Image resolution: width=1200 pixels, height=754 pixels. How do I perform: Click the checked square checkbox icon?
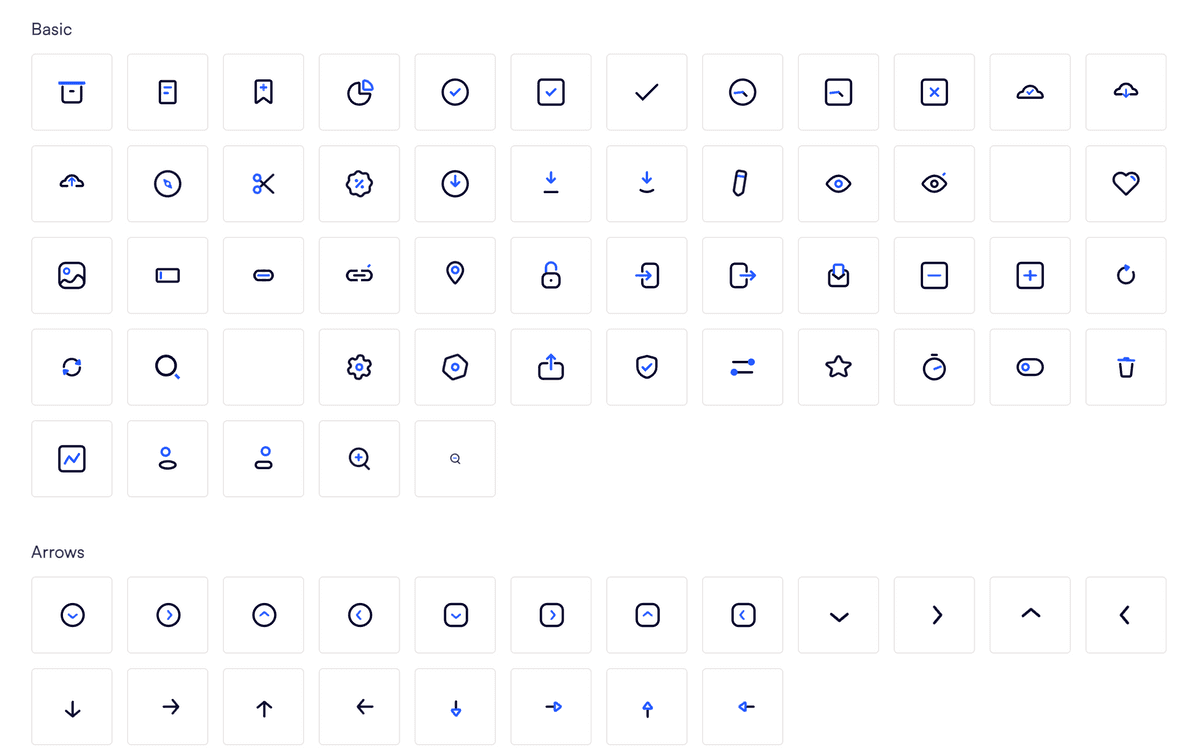coord(551,92)
